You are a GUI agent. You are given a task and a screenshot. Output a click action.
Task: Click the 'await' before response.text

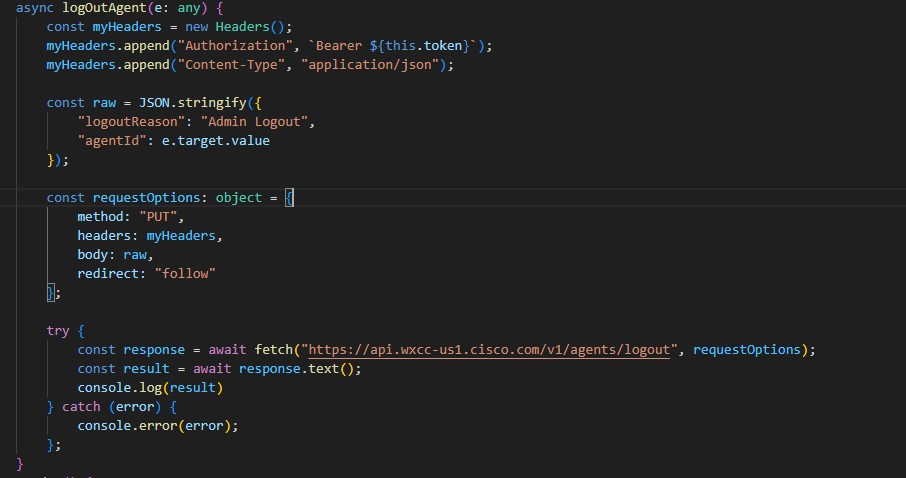click(x=211, y=369)
